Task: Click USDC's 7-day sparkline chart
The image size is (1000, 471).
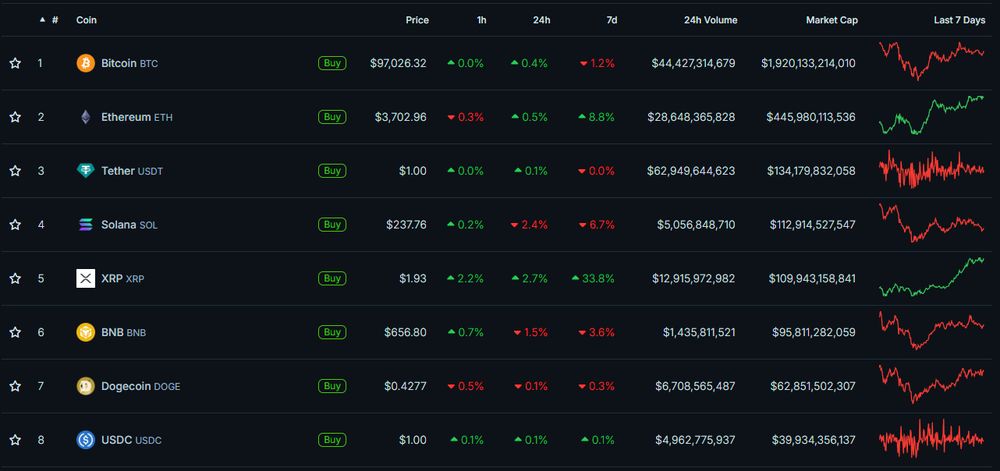Action: [931, 438]
